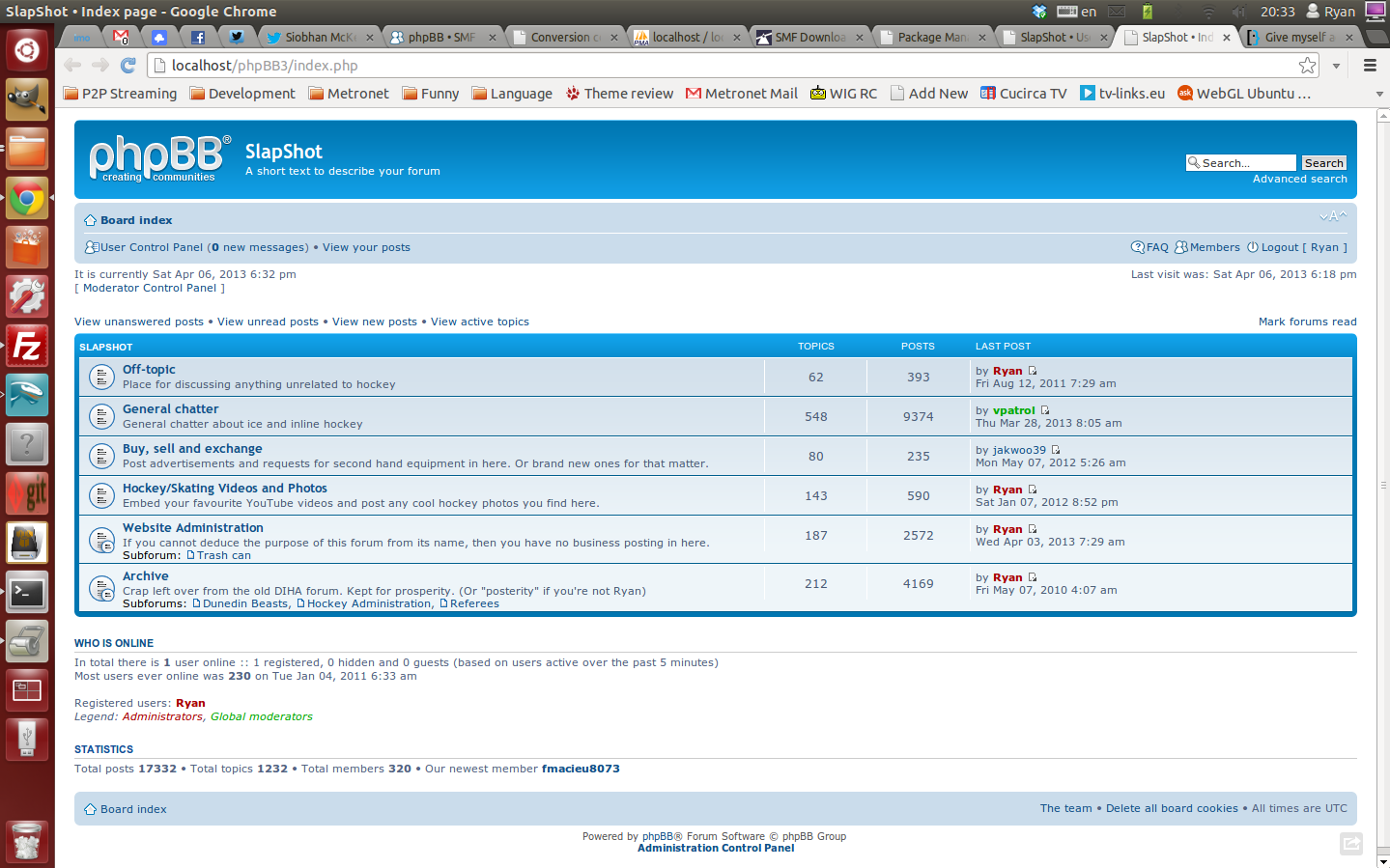Open the P2P Streaming bookmarks folder
Image resolution: width=1390 pixels, height=868 pixels.
[120, 94]
